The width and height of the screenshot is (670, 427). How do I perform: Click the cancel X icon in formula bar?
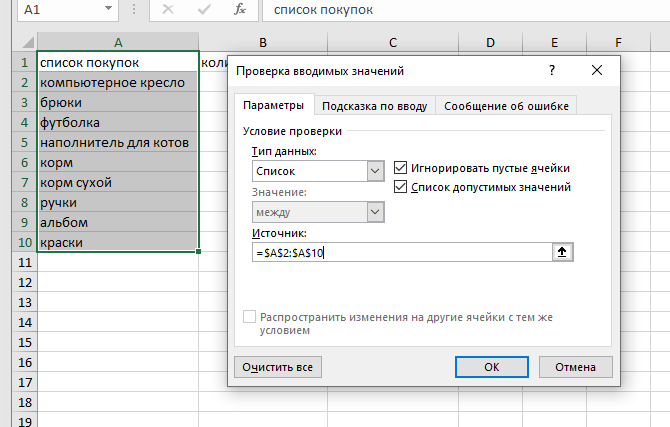(167, 10)
